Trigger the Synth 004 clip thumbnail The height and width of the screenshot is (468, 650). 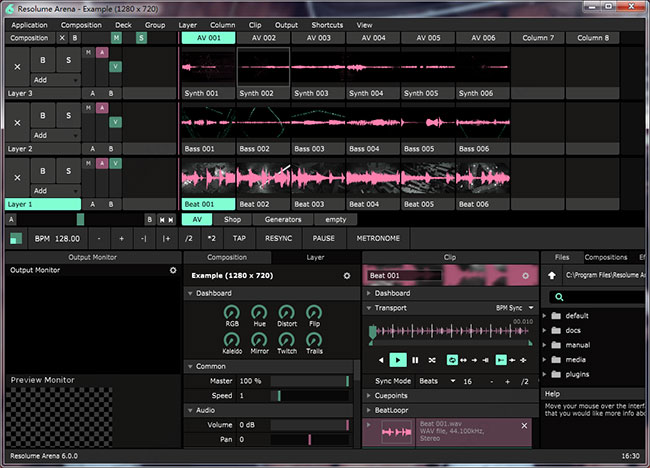373,67
